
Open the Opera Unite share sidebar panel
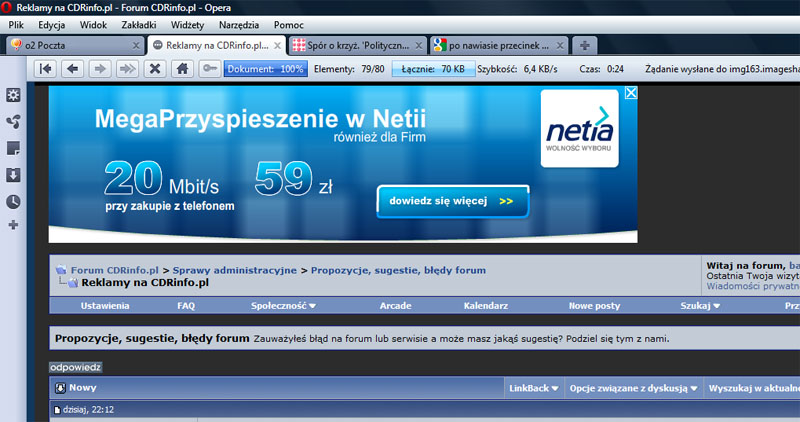point(13,121)
